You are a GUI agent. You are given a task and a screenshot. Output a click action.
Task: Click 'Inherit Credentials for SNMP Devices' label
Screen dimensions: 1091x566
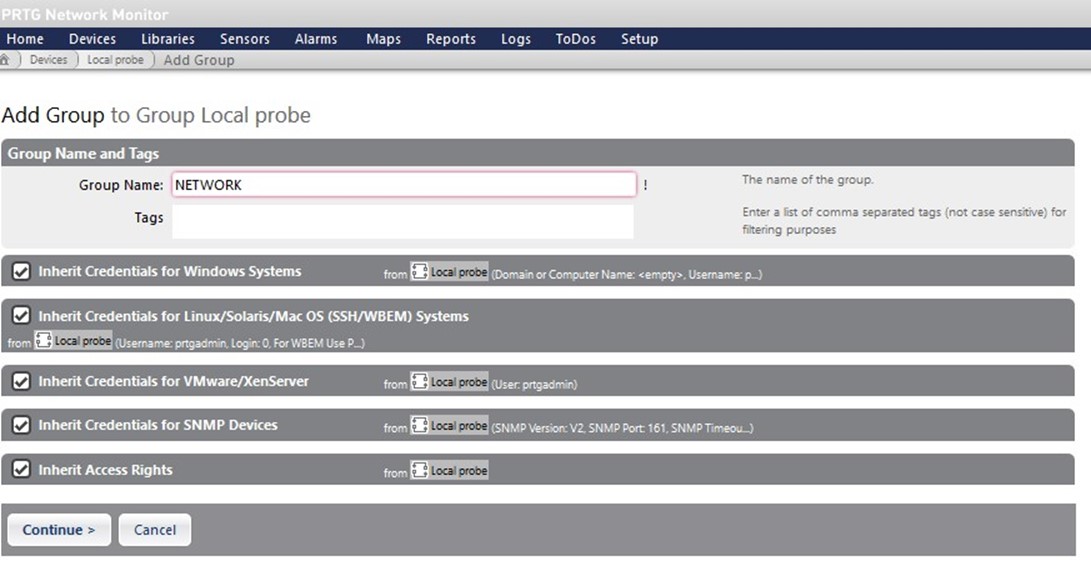point(158,425)
